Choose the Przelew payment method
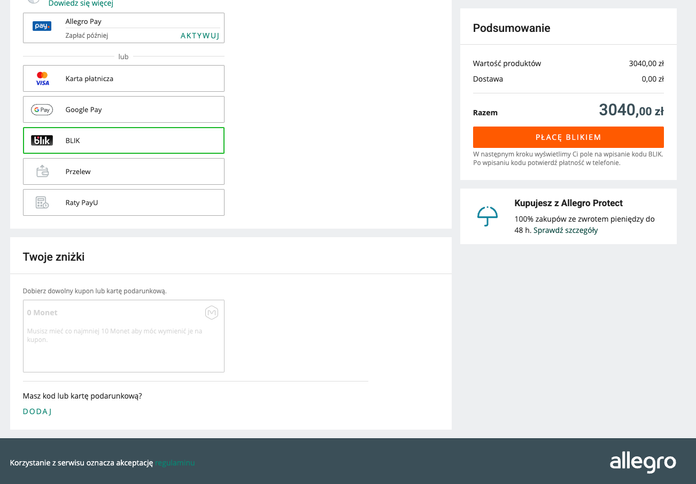Image resolution: width=696 pixels, height=484 pixels. tap(124, 171)
